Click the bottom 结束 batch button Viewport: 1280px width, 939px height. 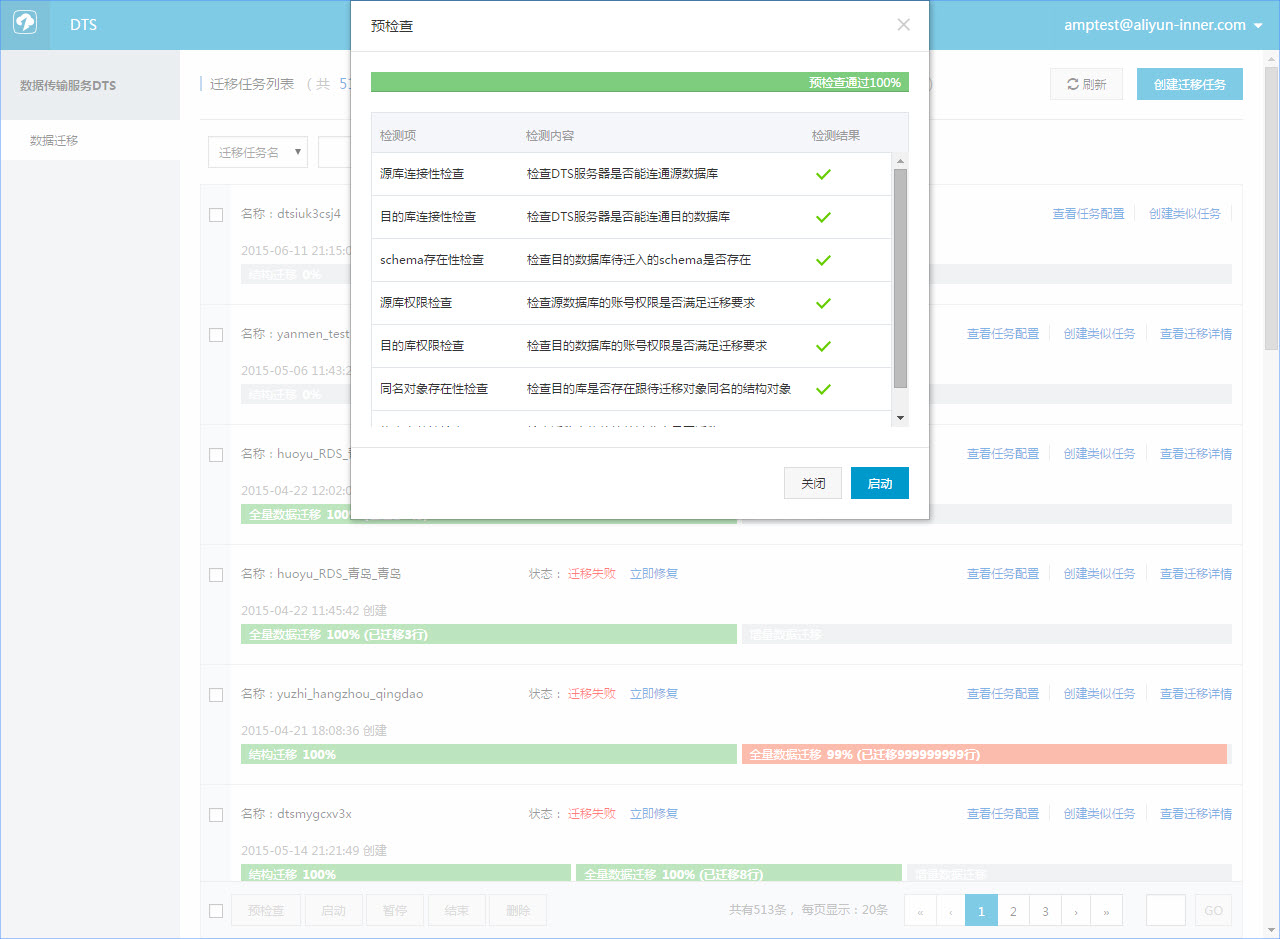pyautogui.click(x=457, y=911)
